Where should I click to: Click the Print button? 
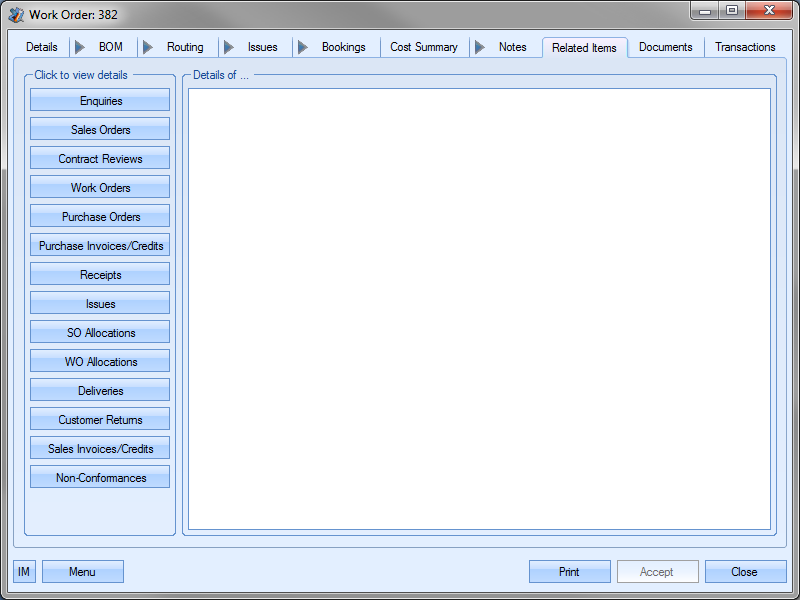(x=569, y=572)
